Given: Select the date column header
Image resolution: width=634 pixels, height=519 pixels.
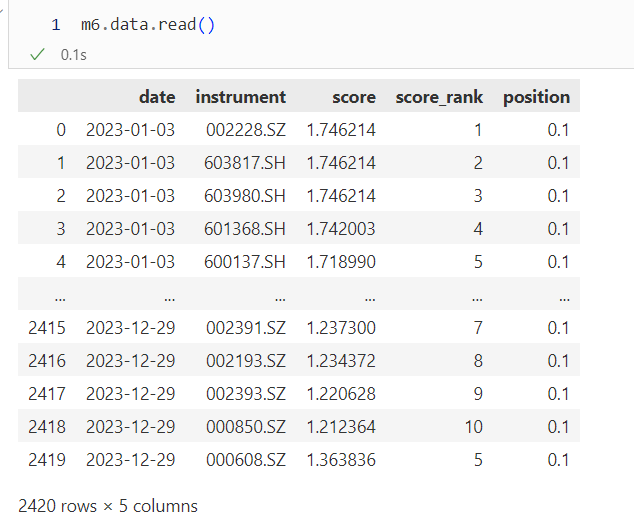Looking at the screenshot, I should [x=157, y=97].
